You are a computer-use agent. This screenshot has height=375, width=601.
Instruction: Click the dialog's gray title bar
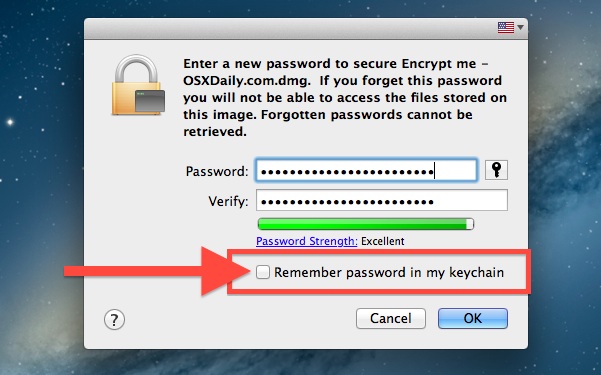[x=291, y=28]
